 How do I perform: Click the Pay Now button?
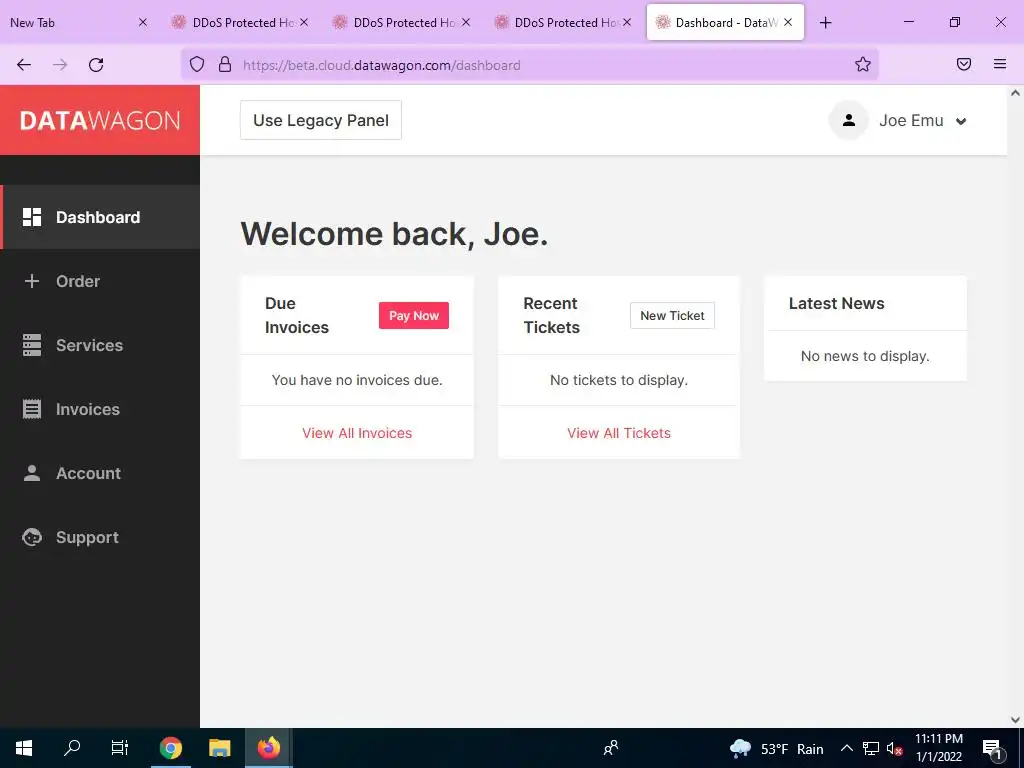pyautogui.click(x=413, y=315)
